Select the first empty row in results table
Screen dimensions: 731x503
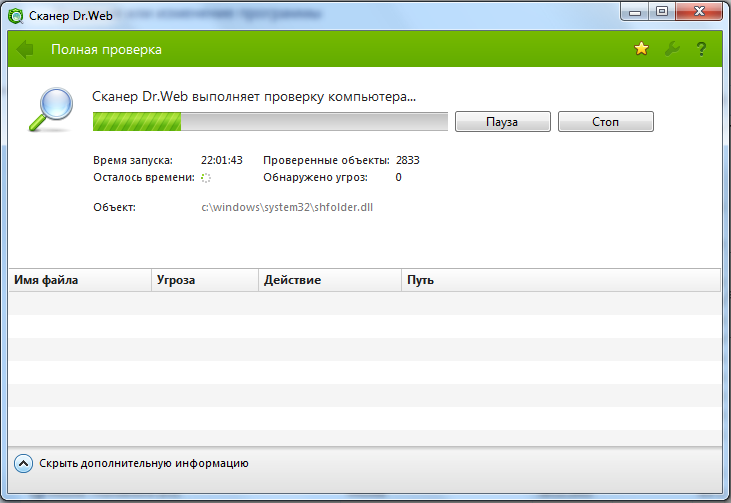(365, 303)
